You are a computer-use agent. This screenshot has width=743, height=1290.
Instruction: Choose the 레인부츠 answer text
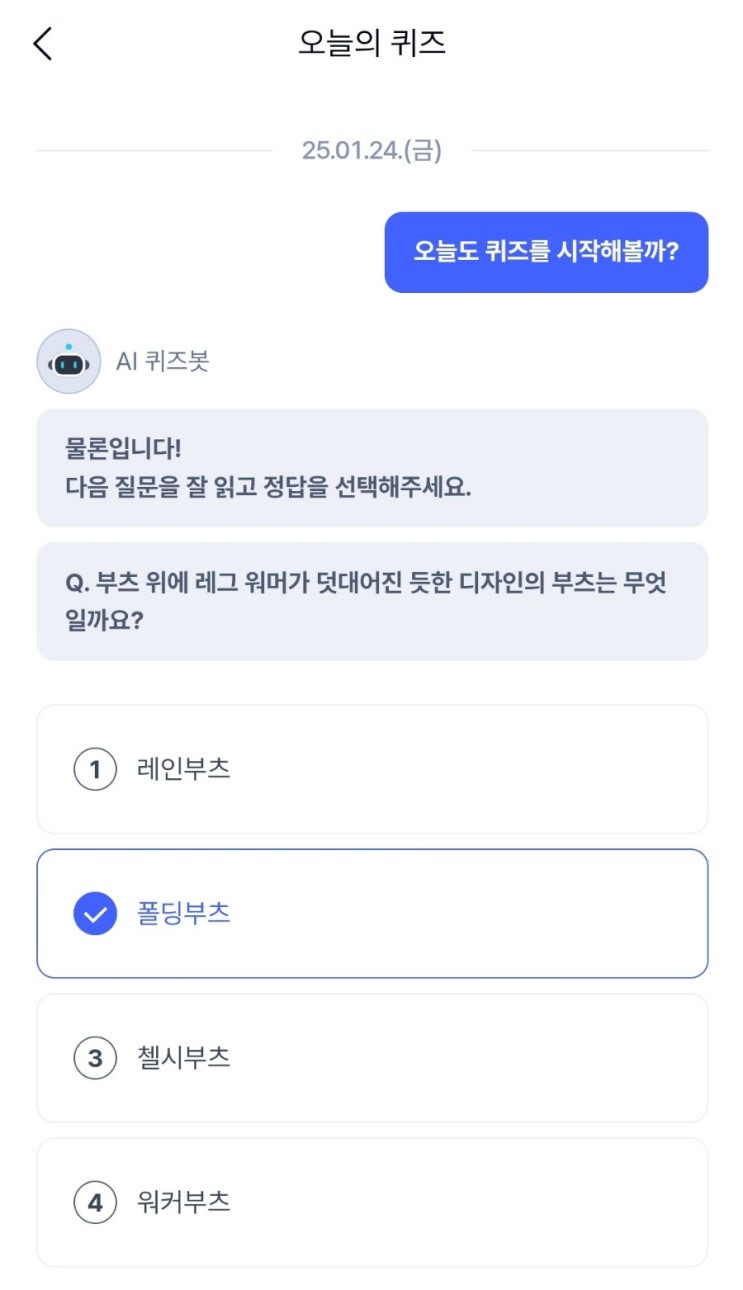(184, 769)
